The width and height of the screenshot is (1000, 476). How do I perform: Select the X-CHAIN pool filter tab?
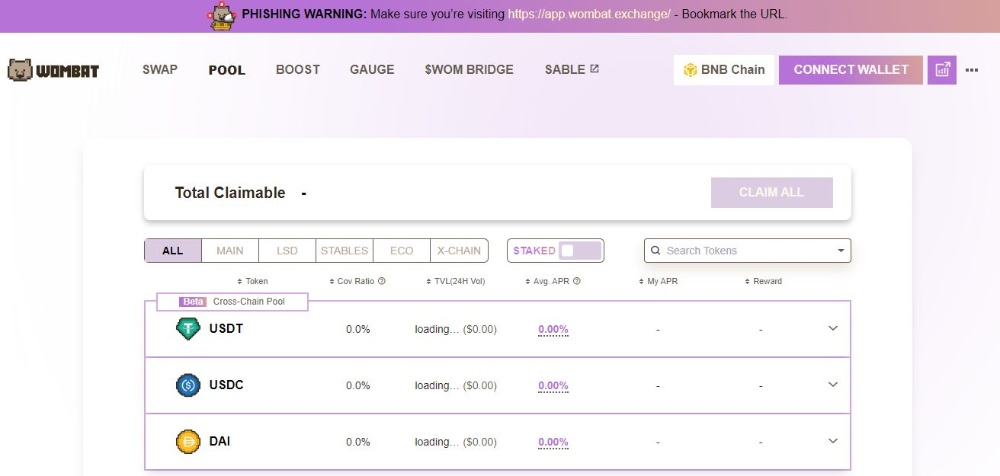tap(459, 251)
